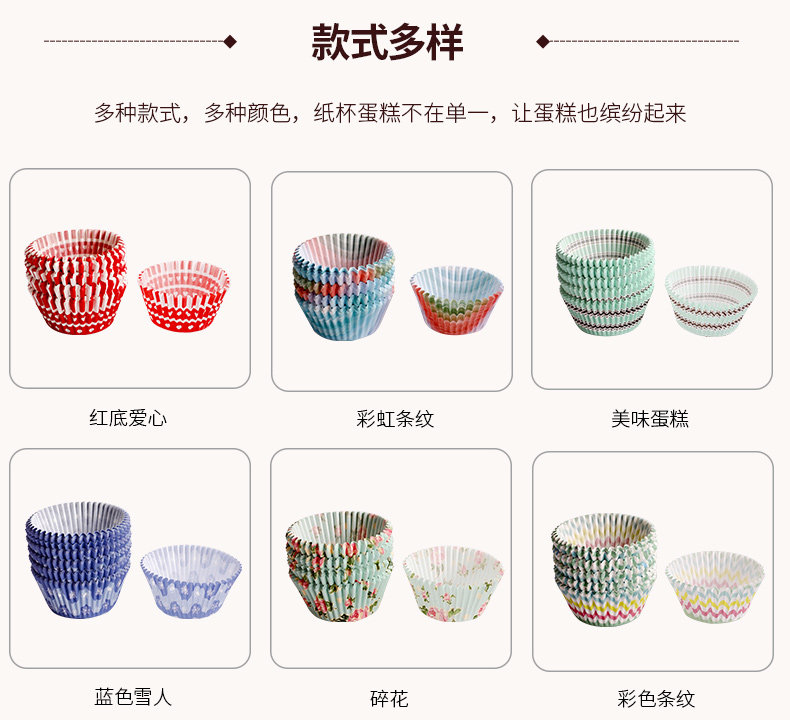This screenshot has height=720, width=790.
Task: Click the 碎花 label text
Action: point(389,699)
